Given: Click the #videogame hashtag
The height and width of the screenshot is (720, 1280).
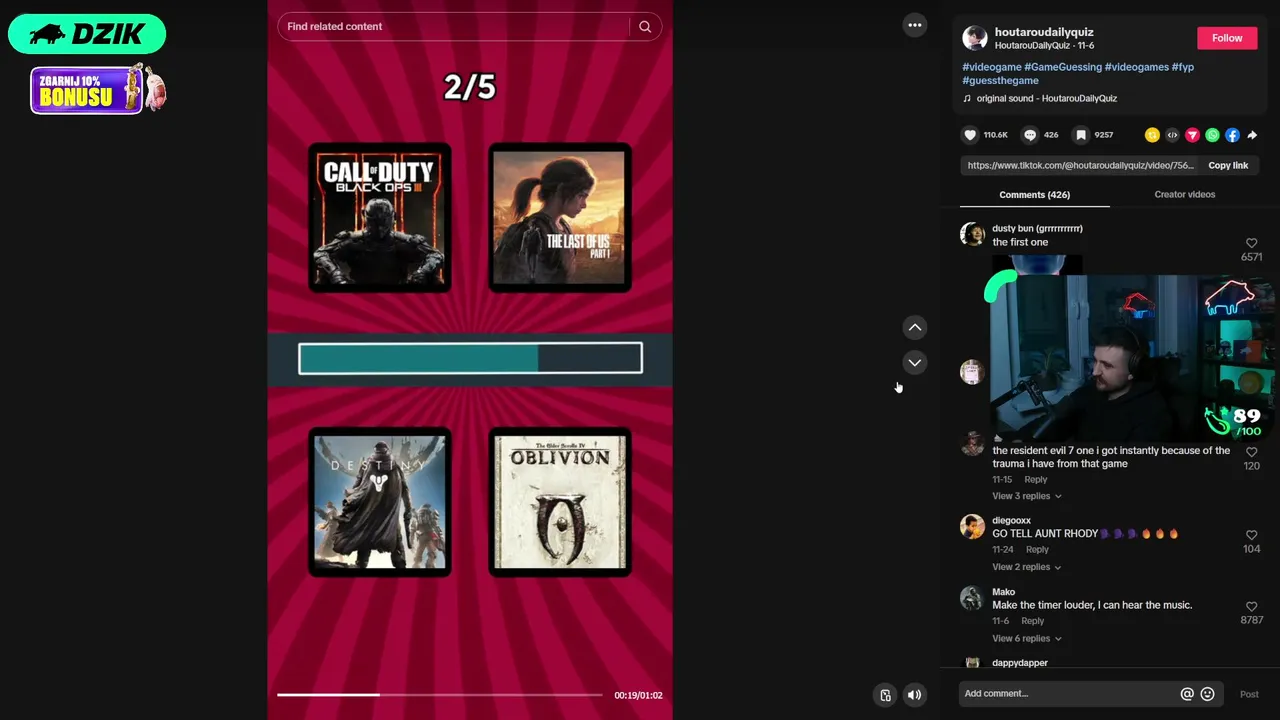Looking at the screenshot, I should (x=991, y=67).
